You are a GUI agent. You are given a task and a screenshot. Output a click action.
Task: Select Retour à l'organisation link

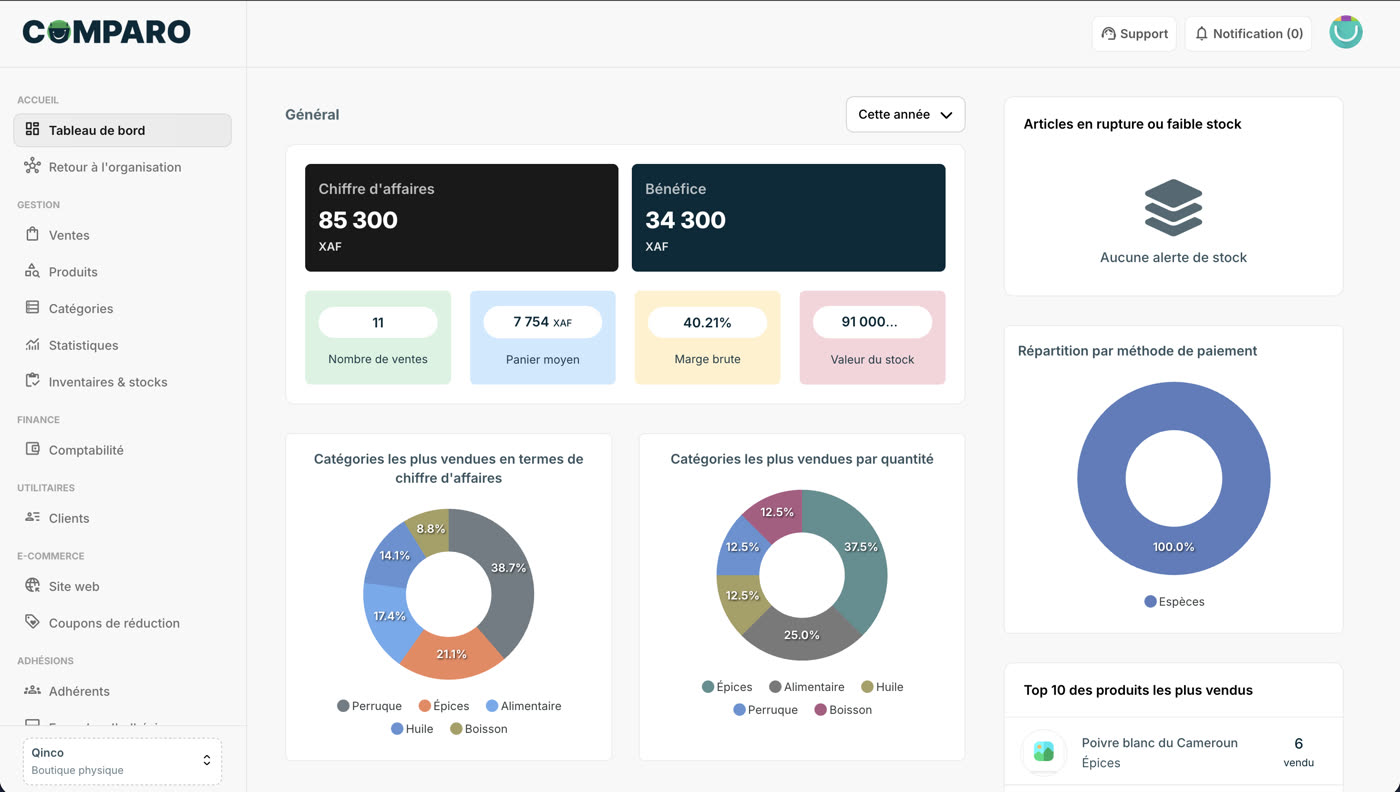(x=115, y=167)
